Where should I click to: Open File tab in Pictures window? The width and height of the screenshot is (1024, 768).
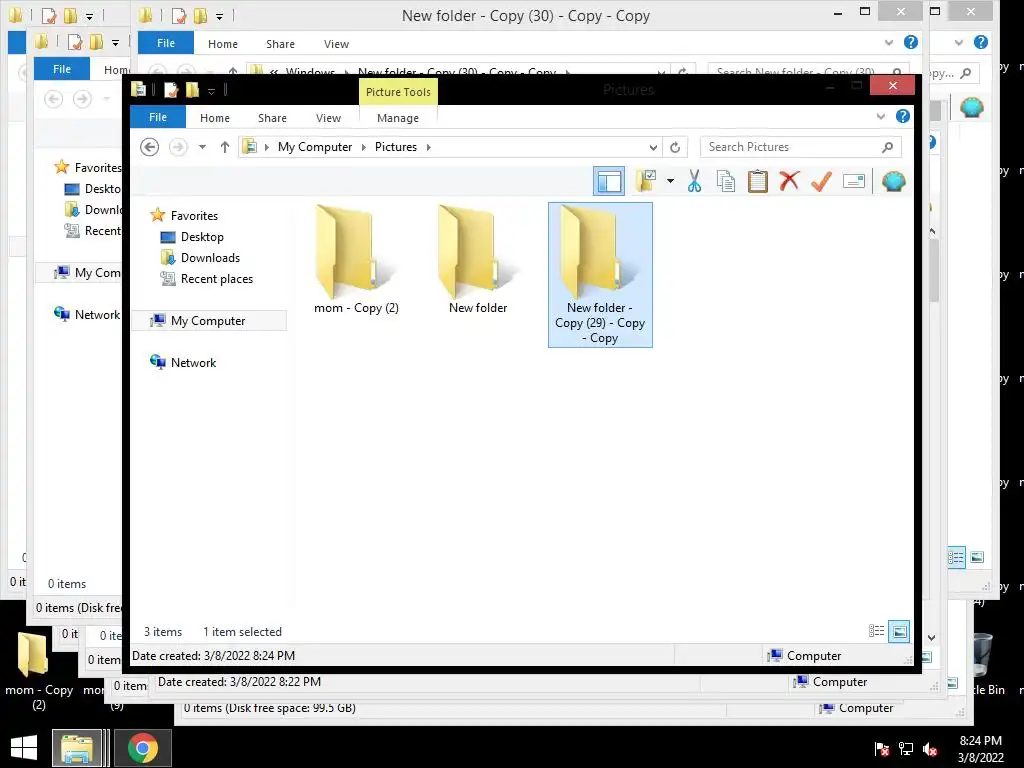pyautogui.click(x=158, y=117)
